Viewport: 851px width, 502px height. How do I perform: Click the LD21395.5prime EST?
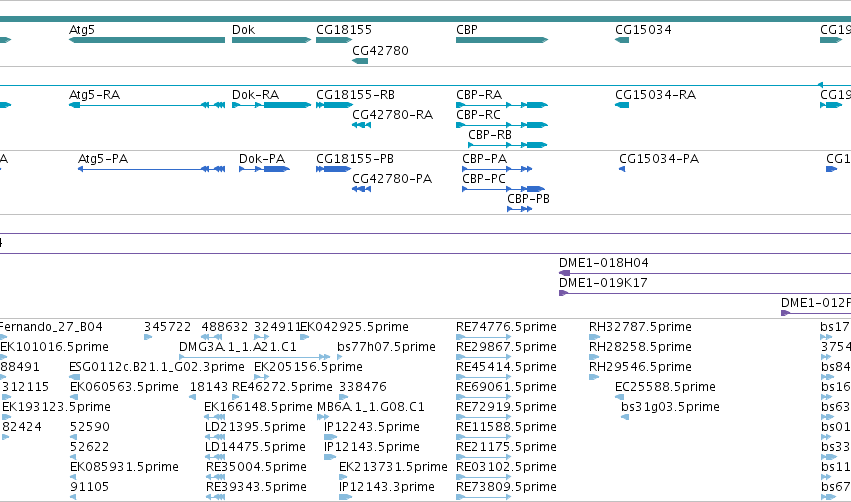[x=215, y=437]
